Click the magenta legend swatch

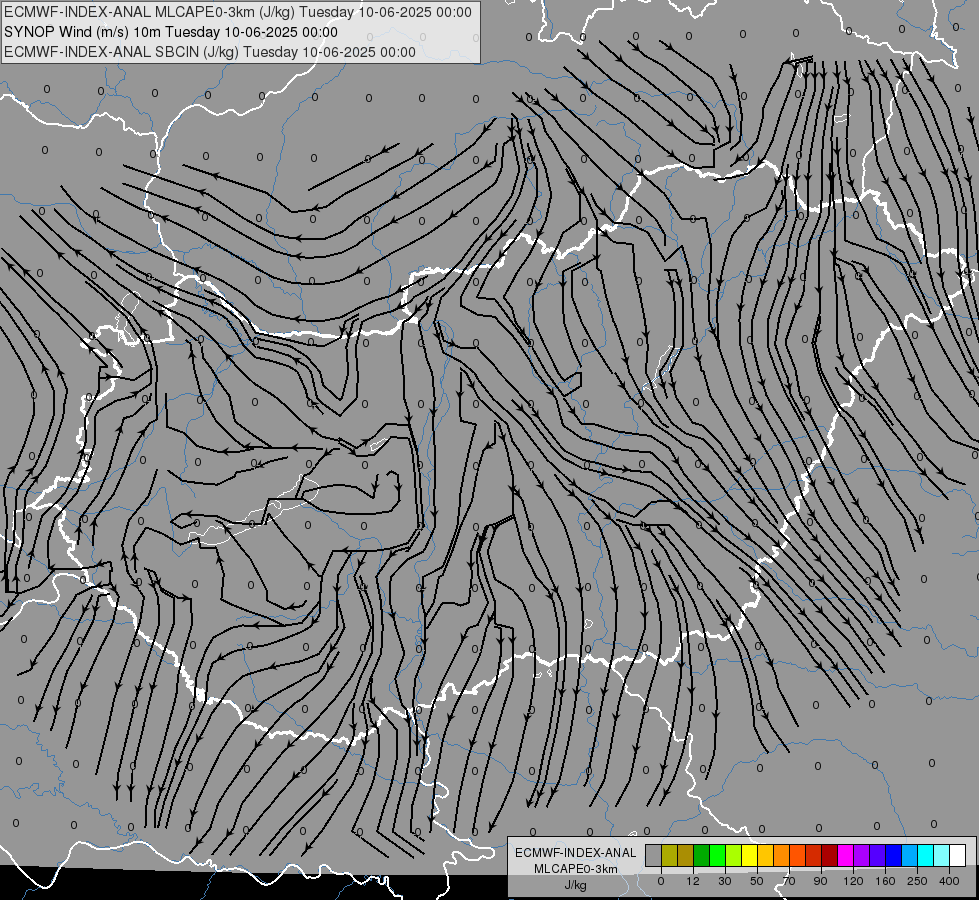click(846, 855)
